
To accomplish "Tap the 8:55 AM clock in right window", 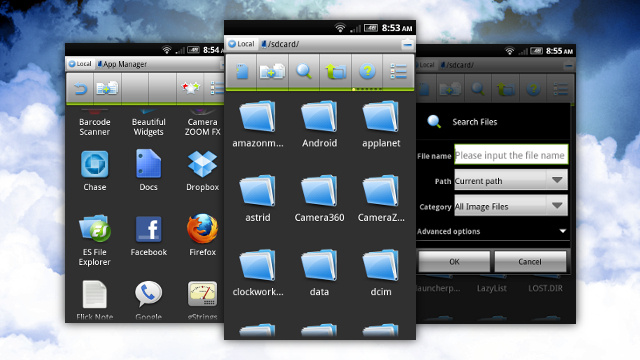I will 559,51.
